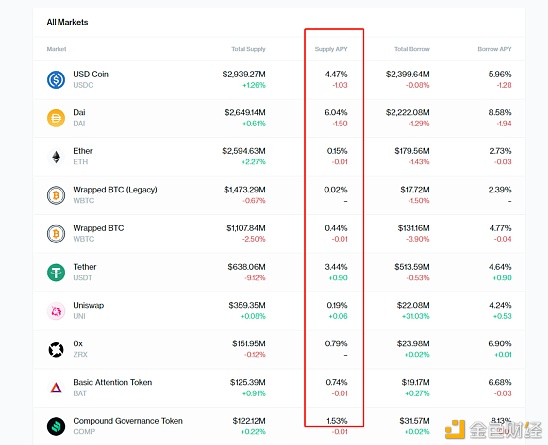Screen dimensions: 548x445
Task: Click the Compound Governance Token icon
Action: click(x=56, y=426)
